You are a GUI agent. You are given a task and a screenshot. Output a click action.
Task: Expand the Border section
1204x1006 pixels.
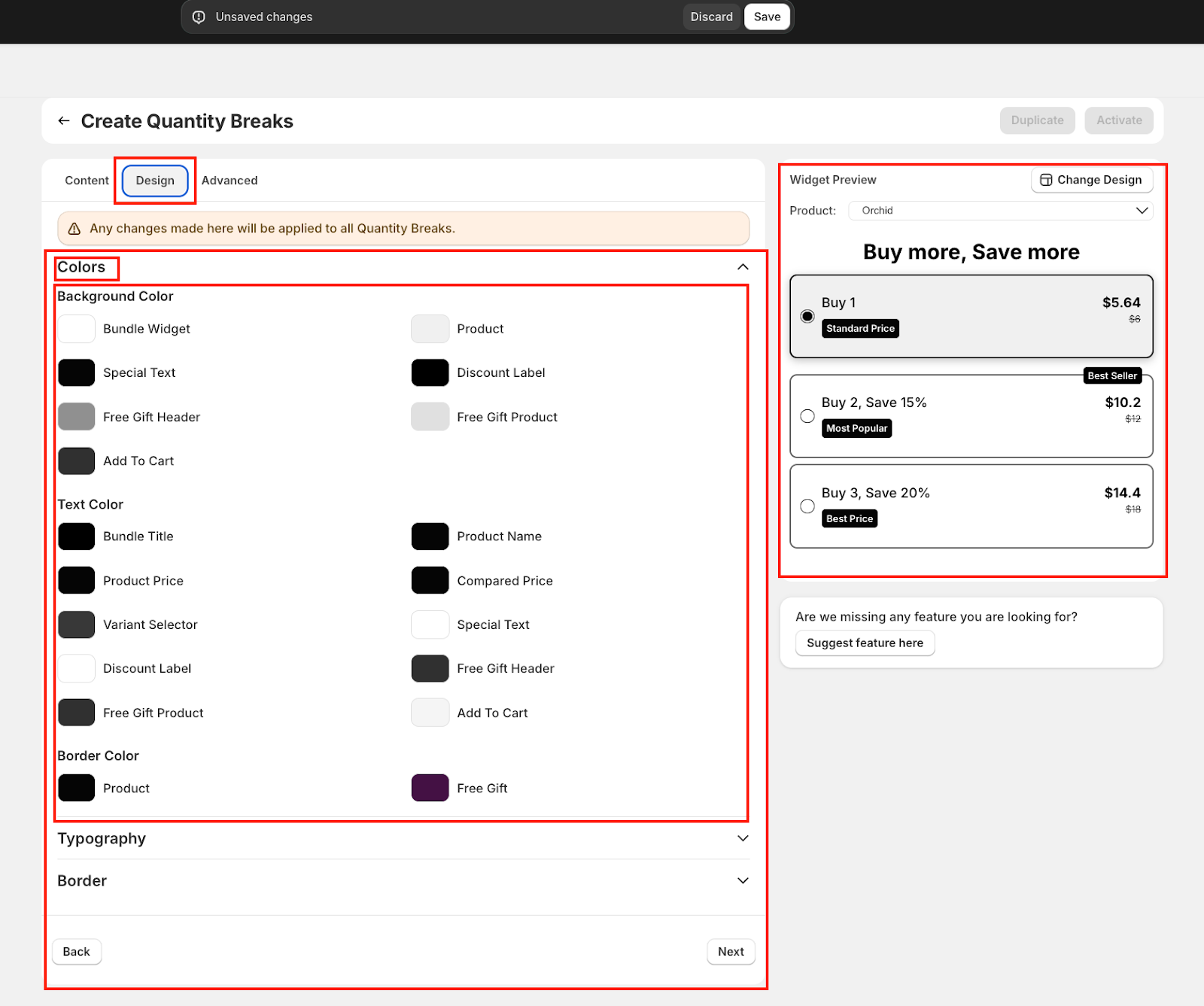(x=742, y=880)
